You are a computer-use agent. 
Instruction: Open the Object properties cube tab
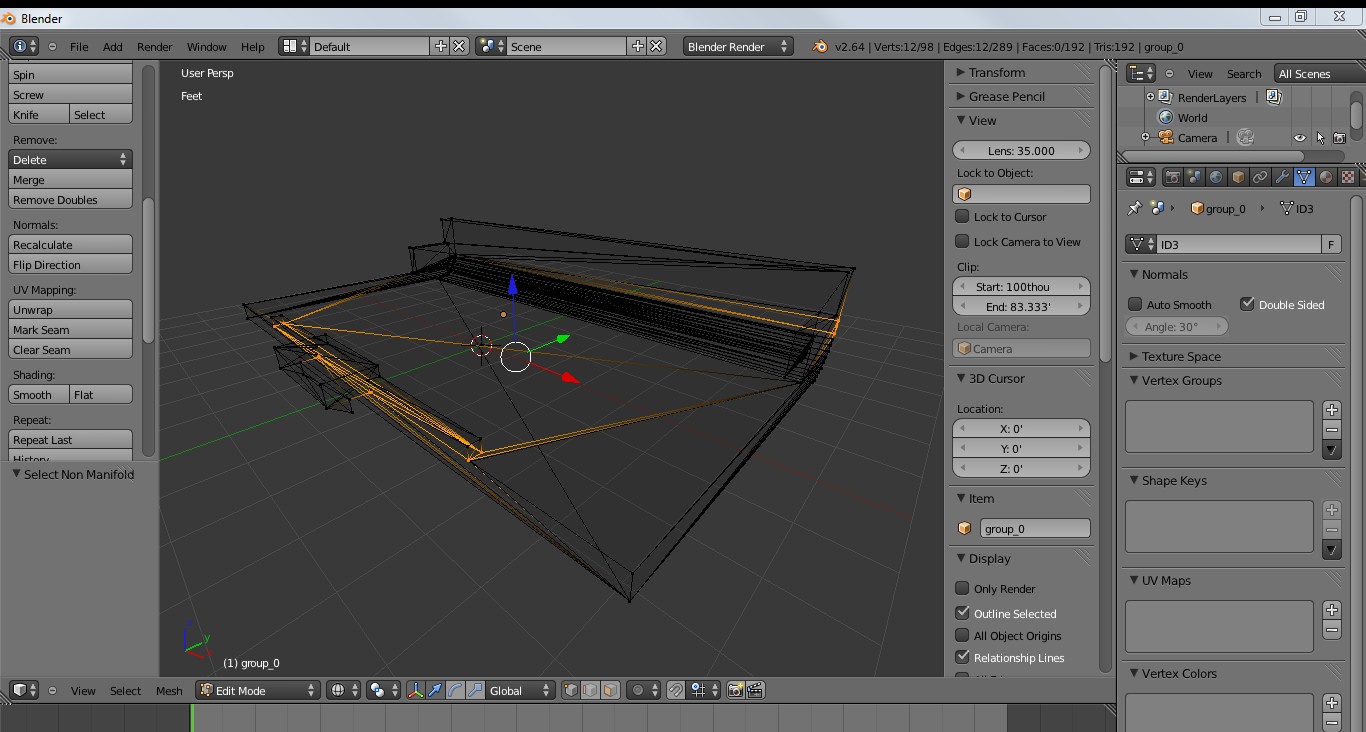click(1238, 177)
